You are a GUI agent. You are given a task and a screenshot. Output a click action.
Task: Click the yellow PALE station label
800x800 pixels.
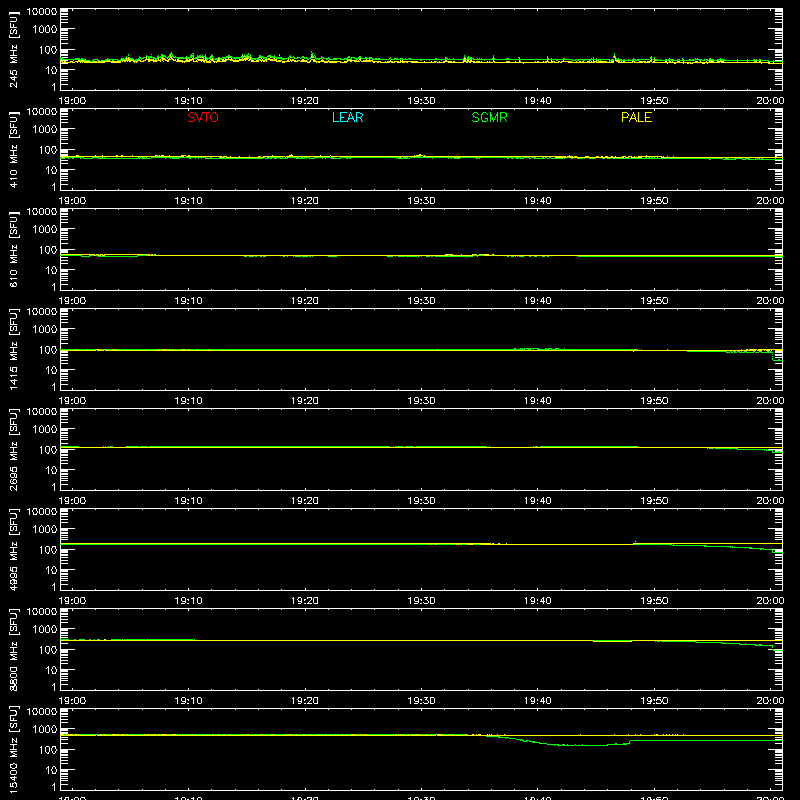coord(636,117)
